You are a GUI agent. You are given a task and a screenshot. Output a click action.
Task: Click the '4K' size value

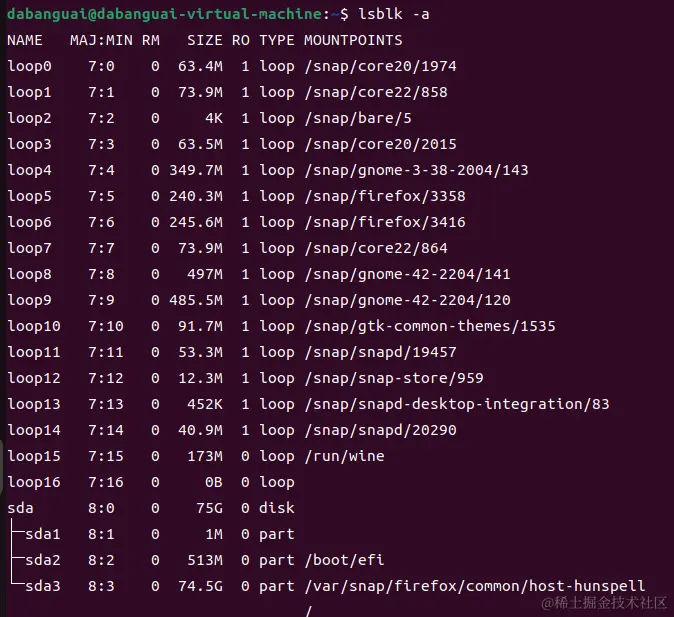214,118
